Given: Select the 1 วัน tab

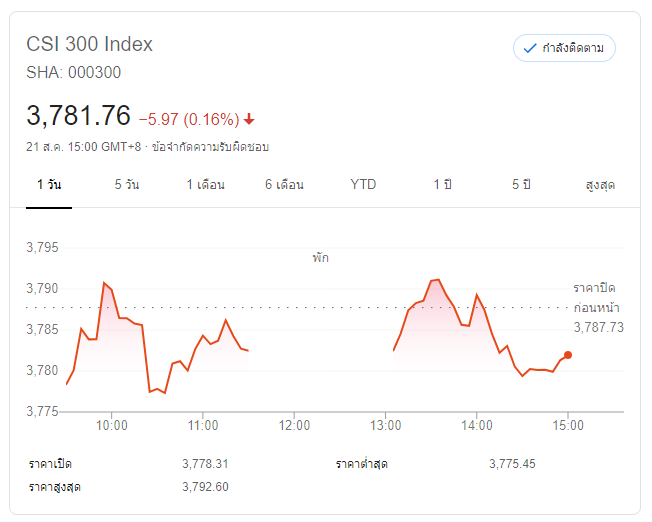Looking at the screenshot, I should [49, 185].
